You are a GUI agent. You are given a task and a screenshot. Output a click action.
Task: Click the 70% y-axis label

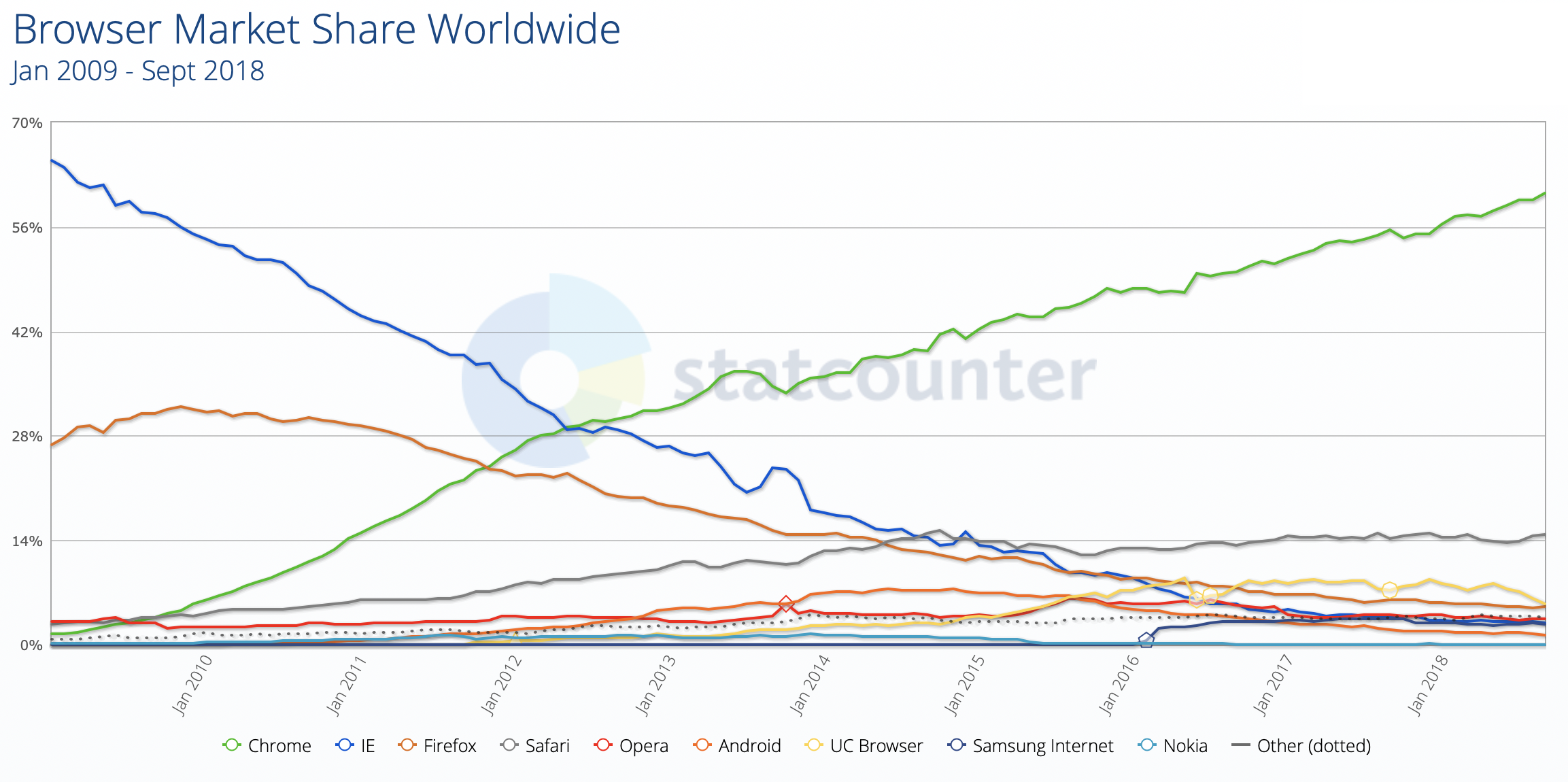pos(27,123)
